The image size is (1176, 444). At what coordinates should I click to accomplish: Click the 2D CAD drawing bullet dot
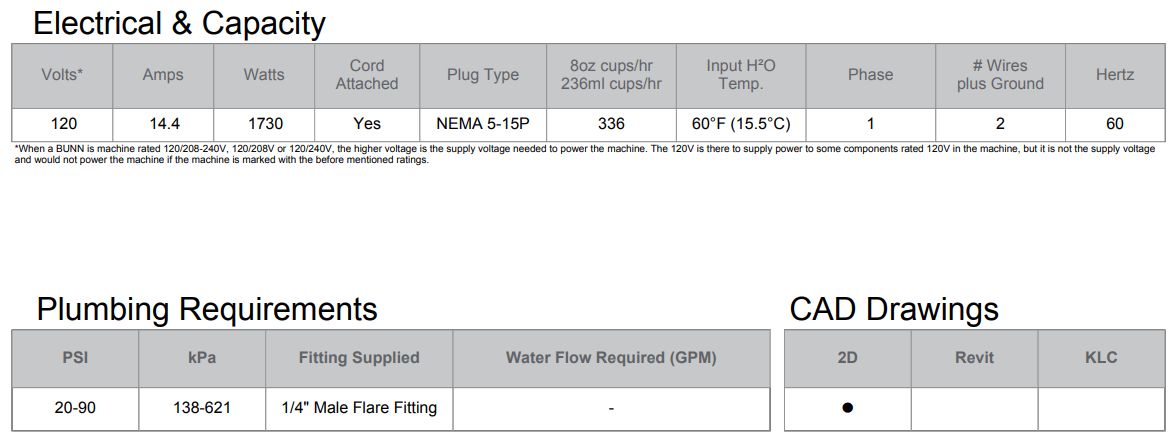pos(848,408)
